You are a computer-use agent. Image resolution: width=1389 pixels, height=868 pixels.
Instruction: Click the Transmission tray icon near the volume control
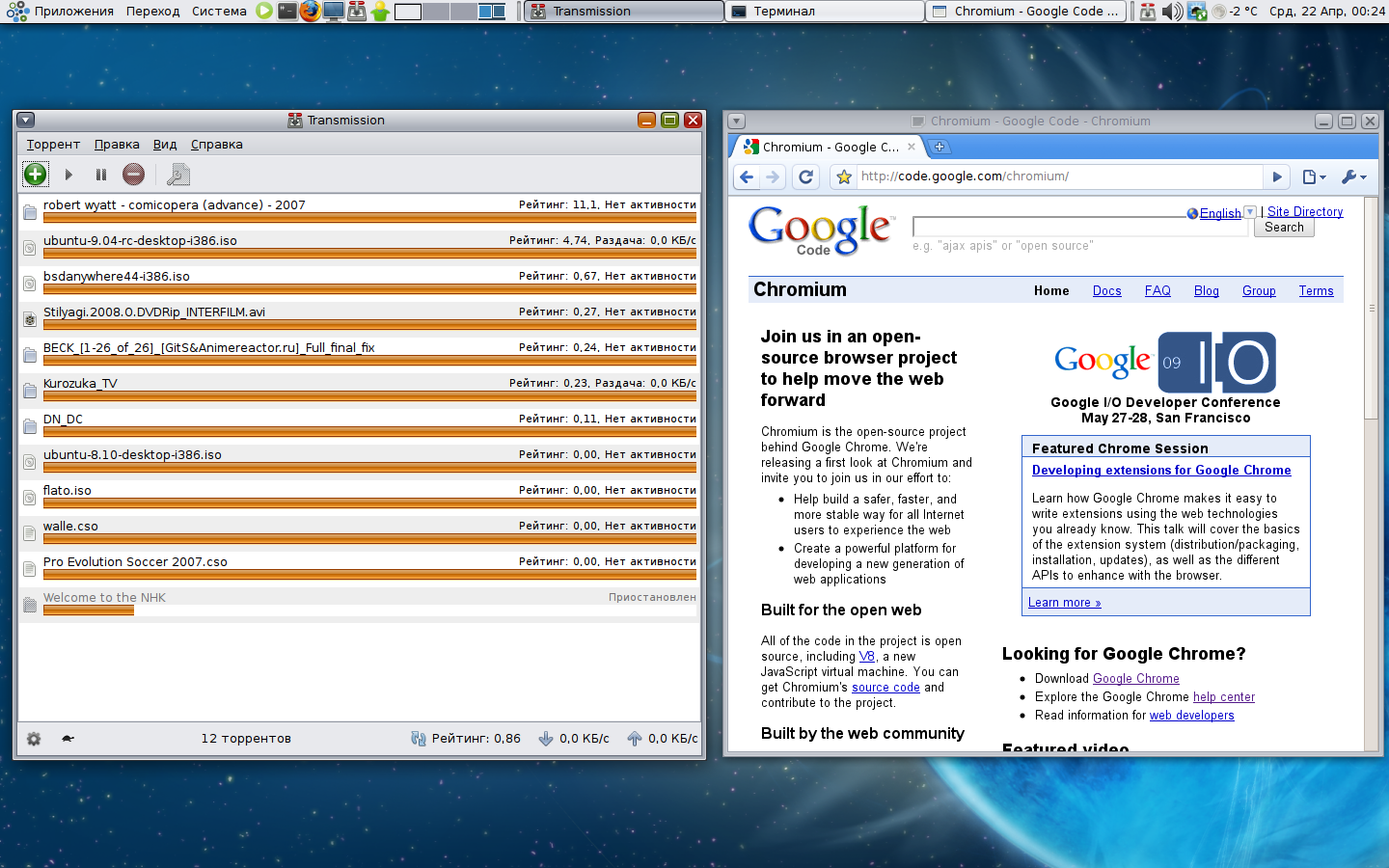(x=1148, y=12)
